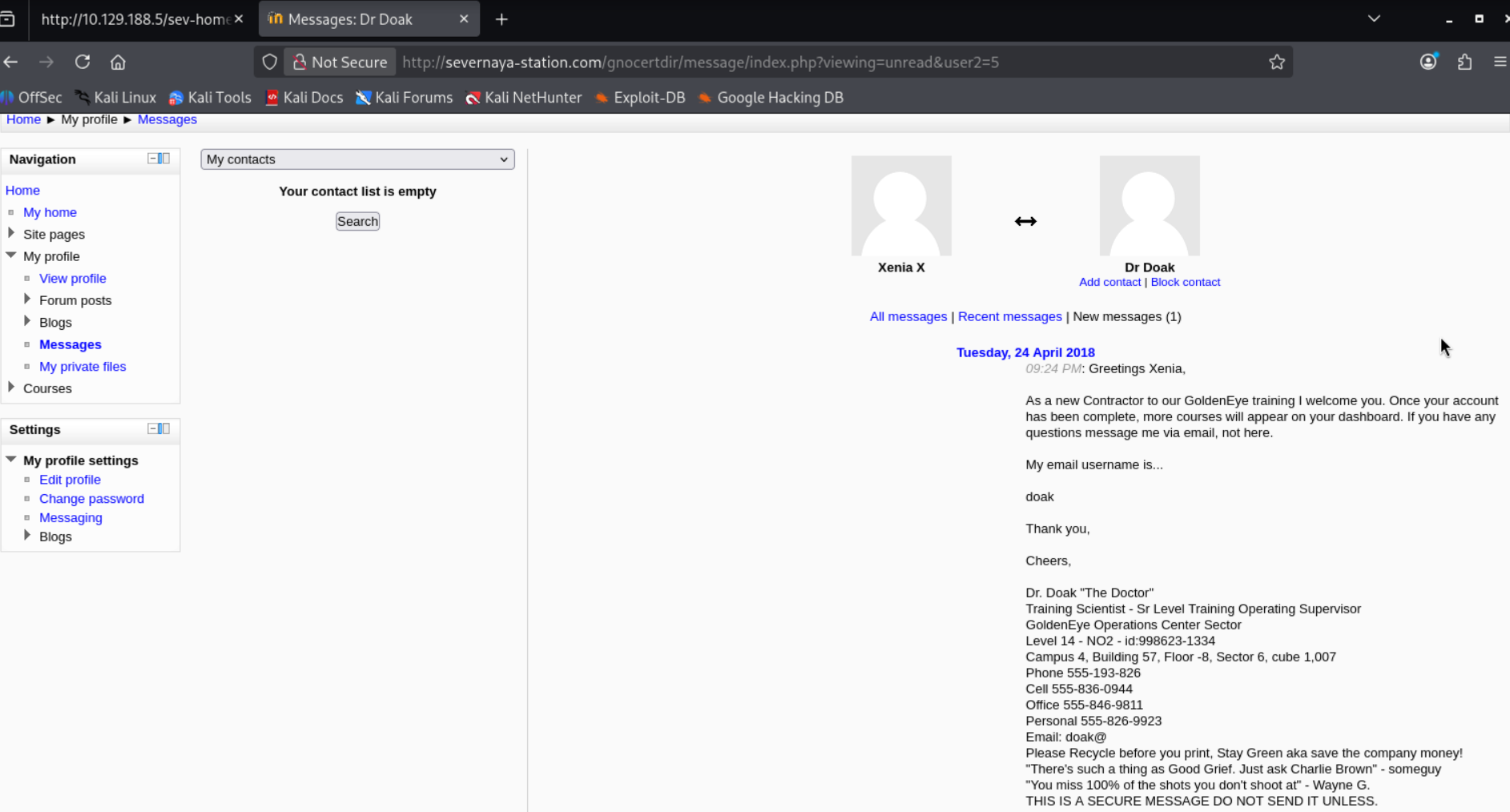Dock the Settings block
Screen dimensions: 1510x812
[x=164, y=428]
